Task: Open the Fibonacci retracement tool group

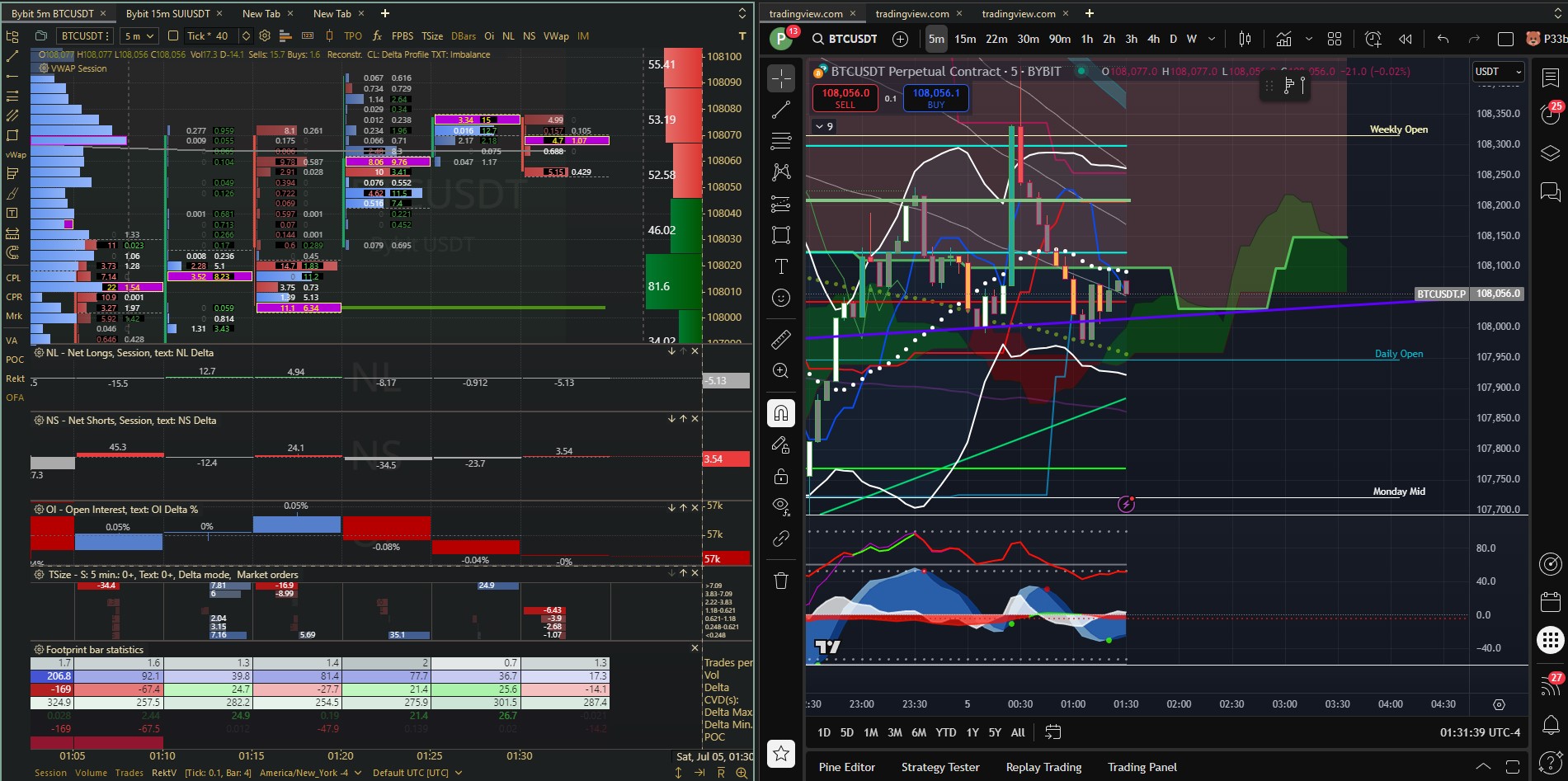Action: click(x=781, y=141)
